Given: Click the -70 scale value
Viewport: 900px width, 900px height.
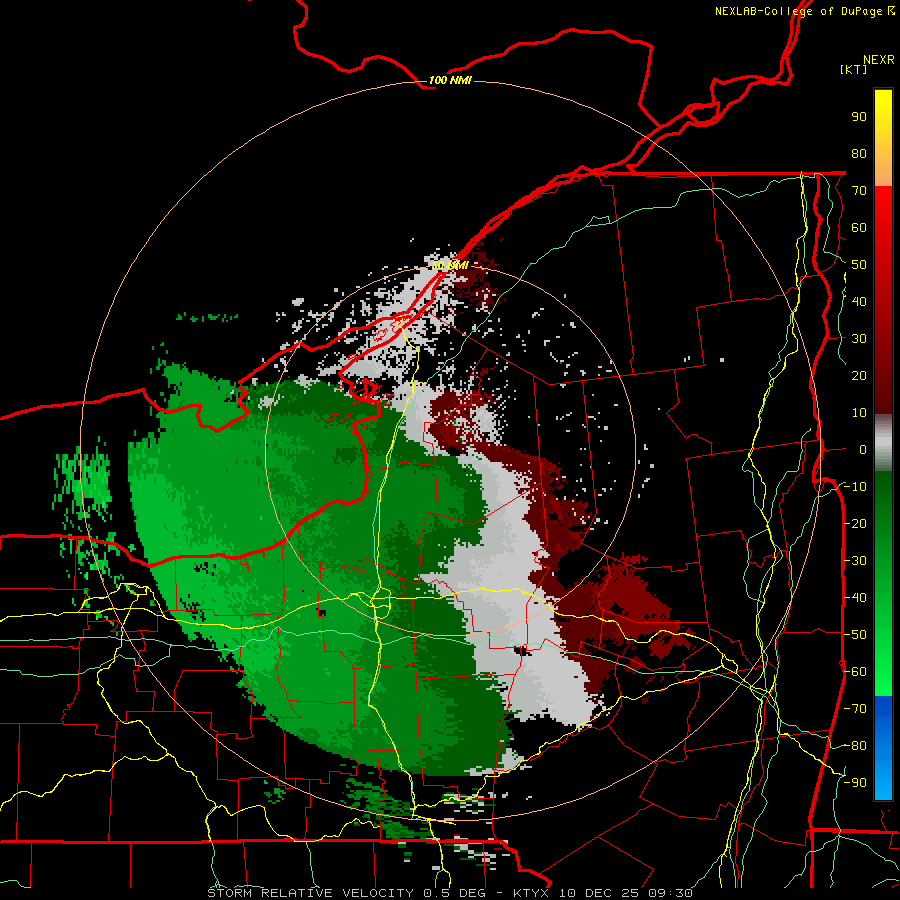Looking at the screenshot, I should click(855, 709).
